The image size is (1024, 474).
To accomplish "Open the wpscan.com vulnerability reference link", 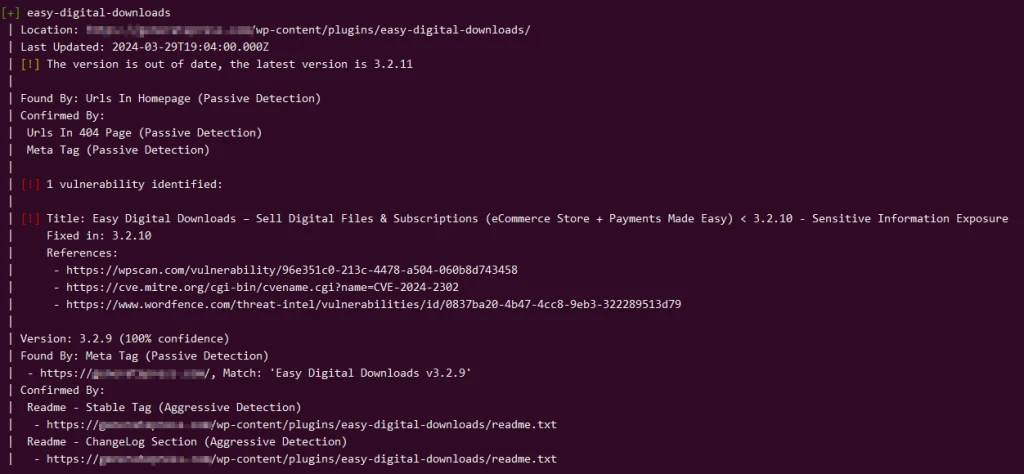I will click(291, 270).
